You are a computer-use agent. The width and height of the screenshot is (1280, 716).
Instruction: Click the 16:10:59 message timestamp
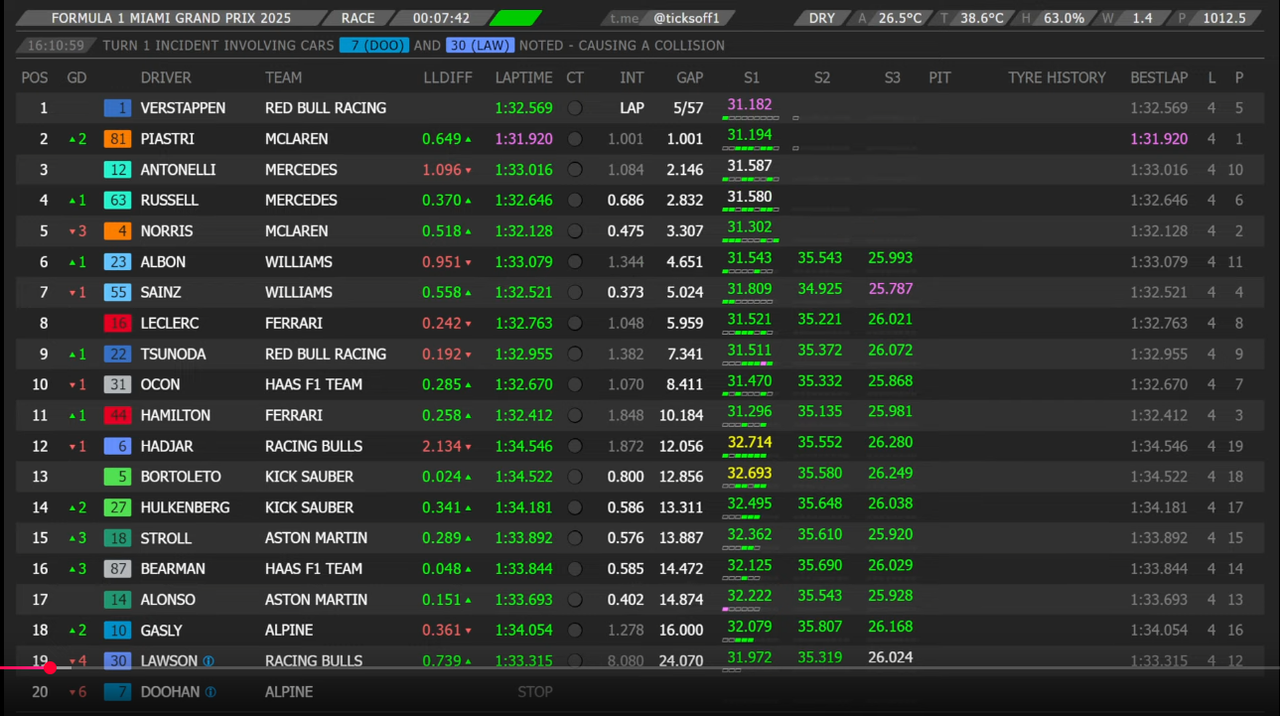pos(56,45)
